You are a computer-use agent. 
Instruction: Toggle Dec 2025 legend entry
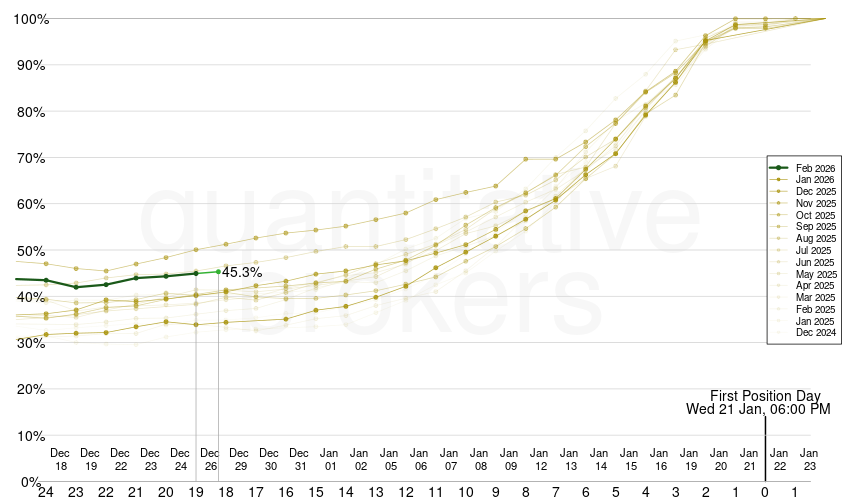pyautogui.click(x=815, y=191)
